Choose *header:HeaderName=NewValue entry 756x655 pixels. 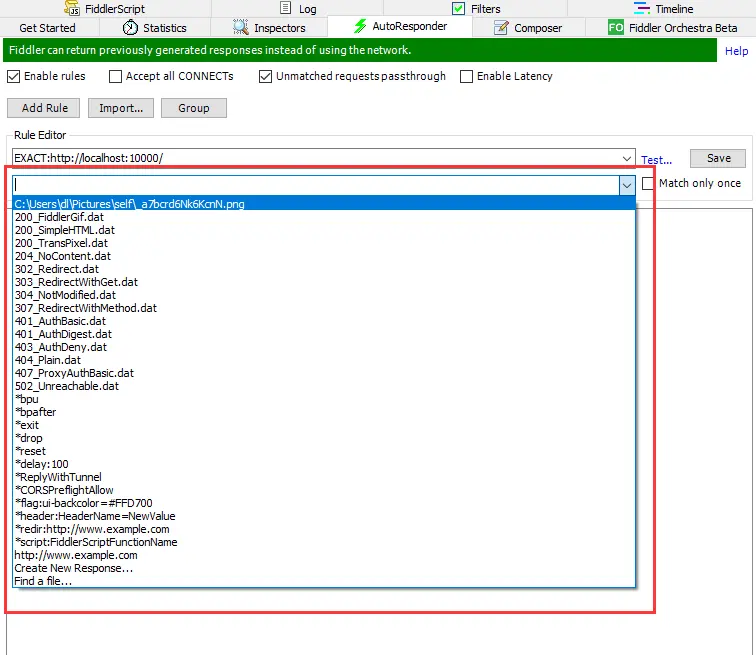tap(324, 516)
